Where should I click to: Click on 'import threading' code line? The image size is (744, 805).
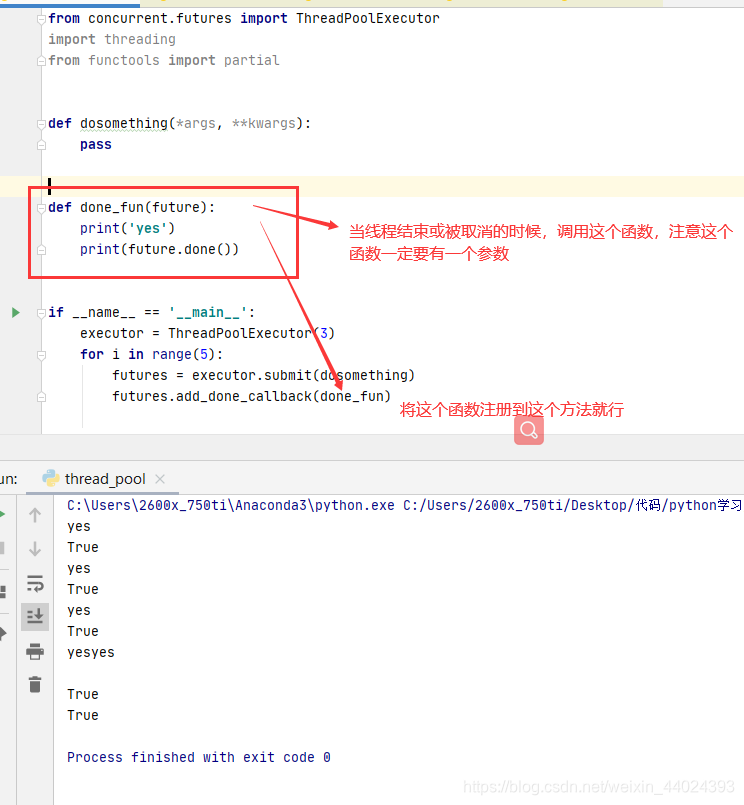(x=112, y=40)
